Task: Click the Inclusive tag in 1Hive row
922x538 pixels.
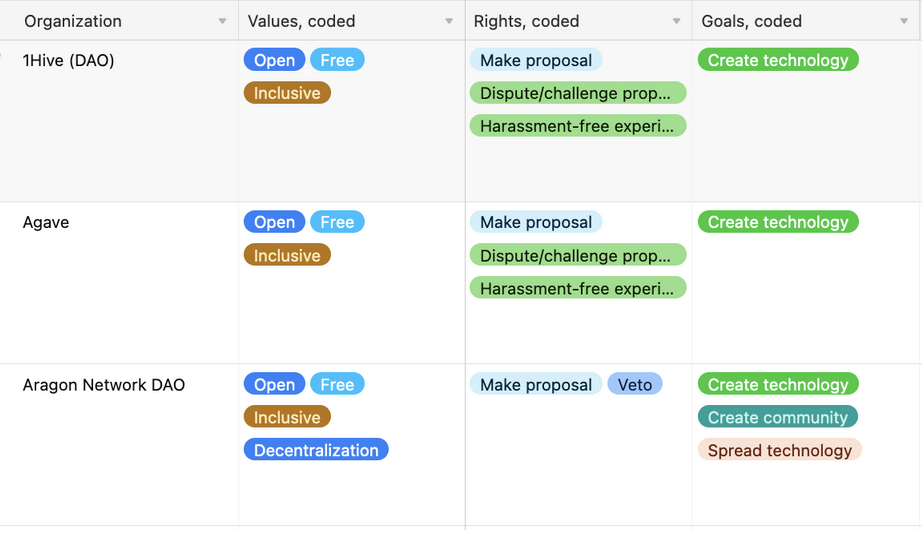Action: 287,93
